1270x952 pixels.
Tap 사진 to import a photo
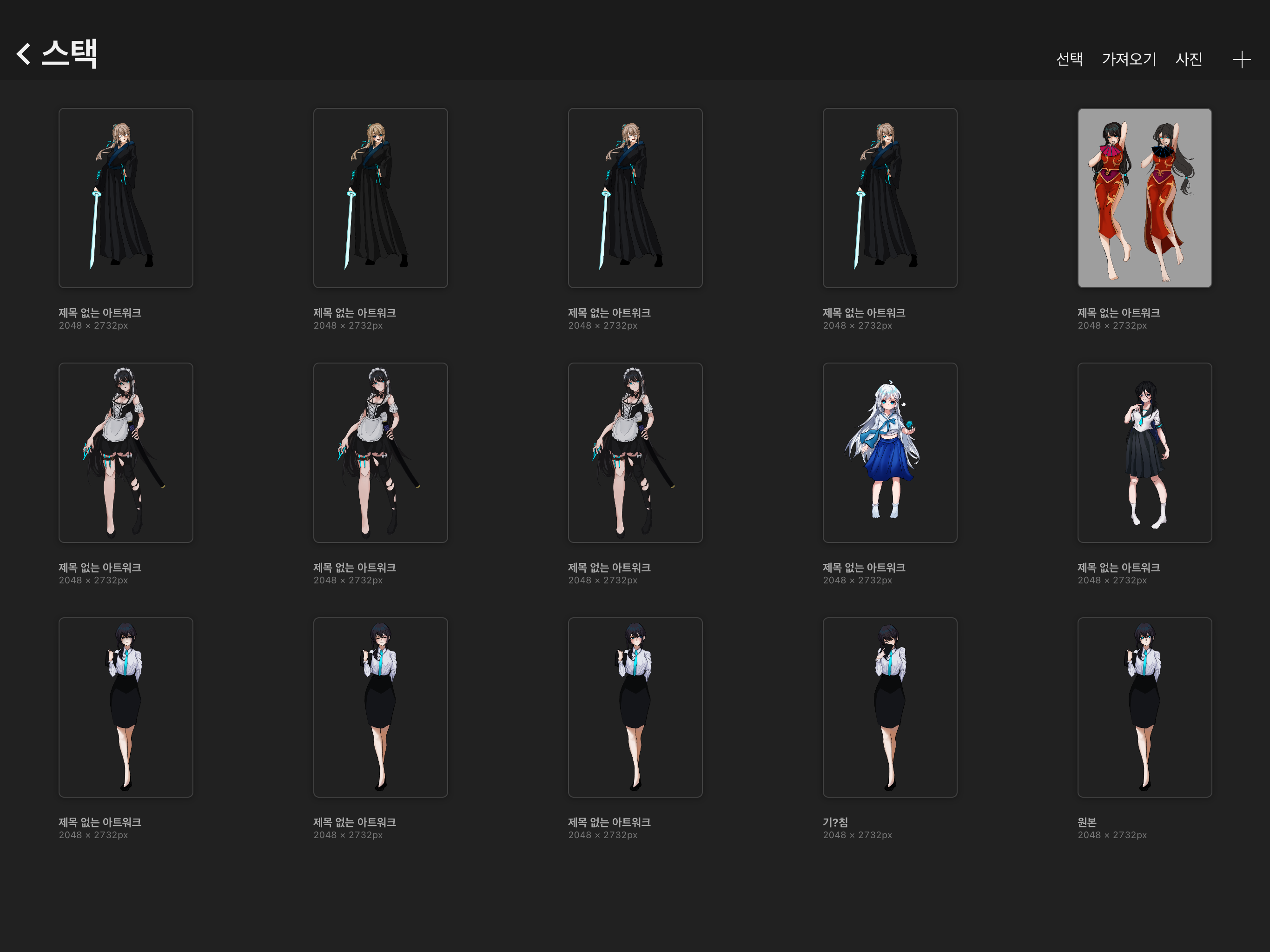click(x=1189, y=59)
